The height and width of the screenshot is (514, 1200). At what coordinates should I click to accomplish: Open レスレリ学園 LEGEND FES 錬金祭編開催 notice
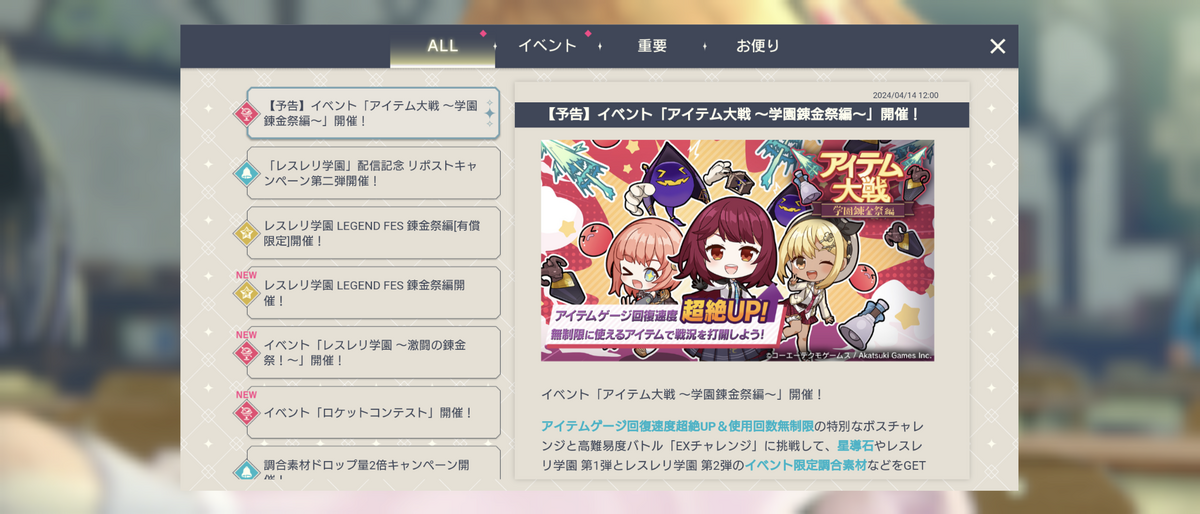[x=373, y=293]
